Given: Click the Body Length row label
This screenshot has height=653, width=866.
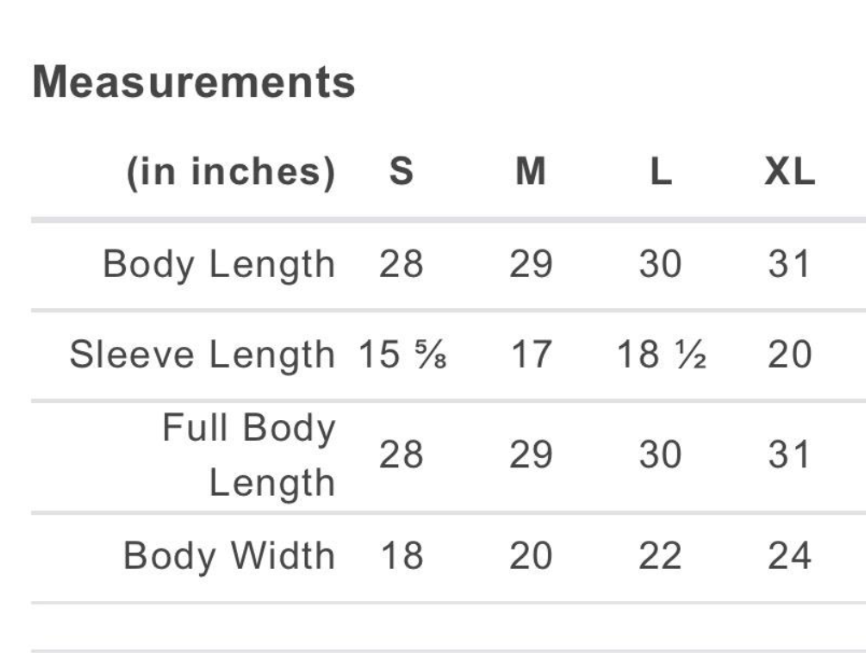Looking at the screenshot, I should 219,265.
